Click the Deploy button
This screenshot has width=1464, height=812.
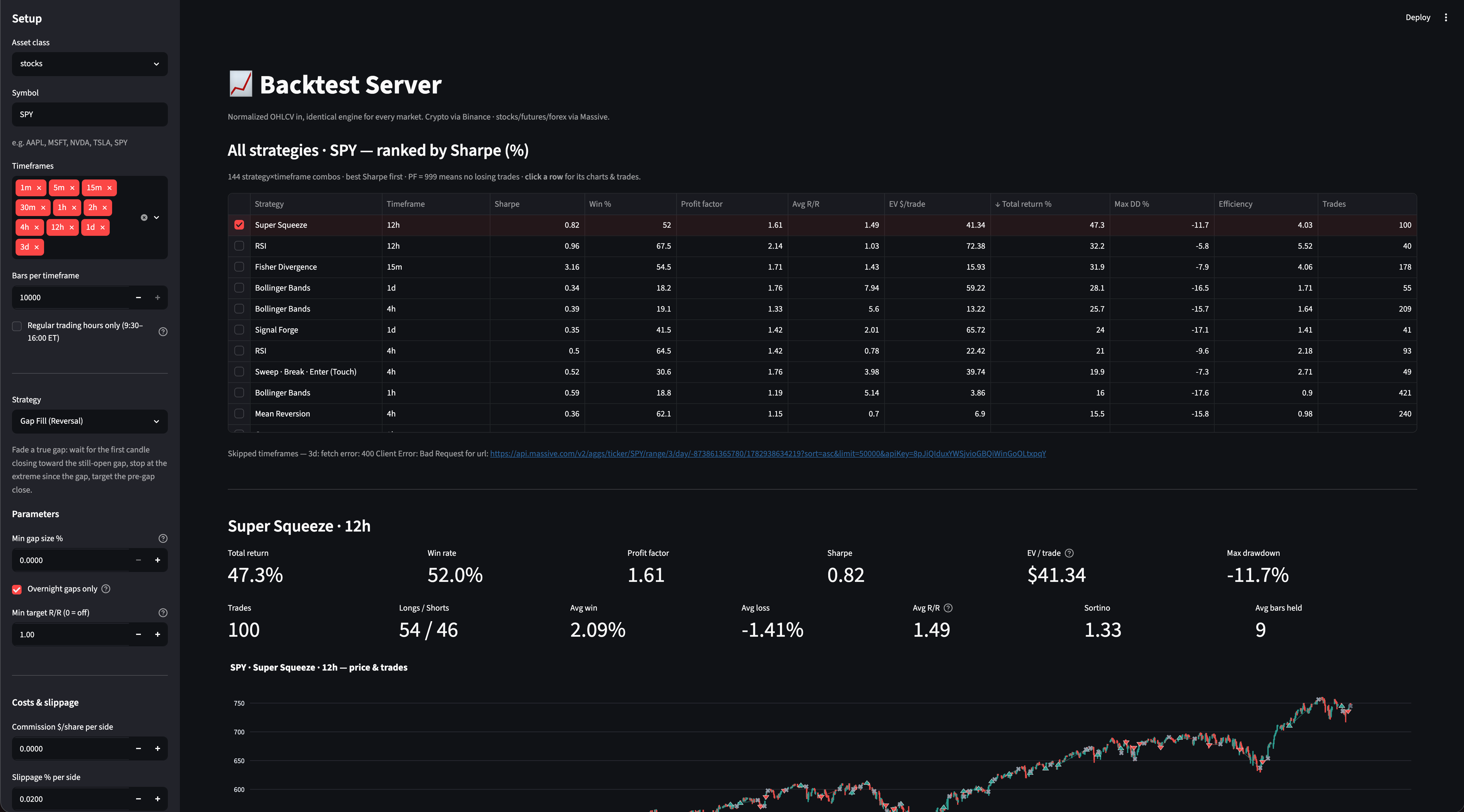(x=1418, y=18)
